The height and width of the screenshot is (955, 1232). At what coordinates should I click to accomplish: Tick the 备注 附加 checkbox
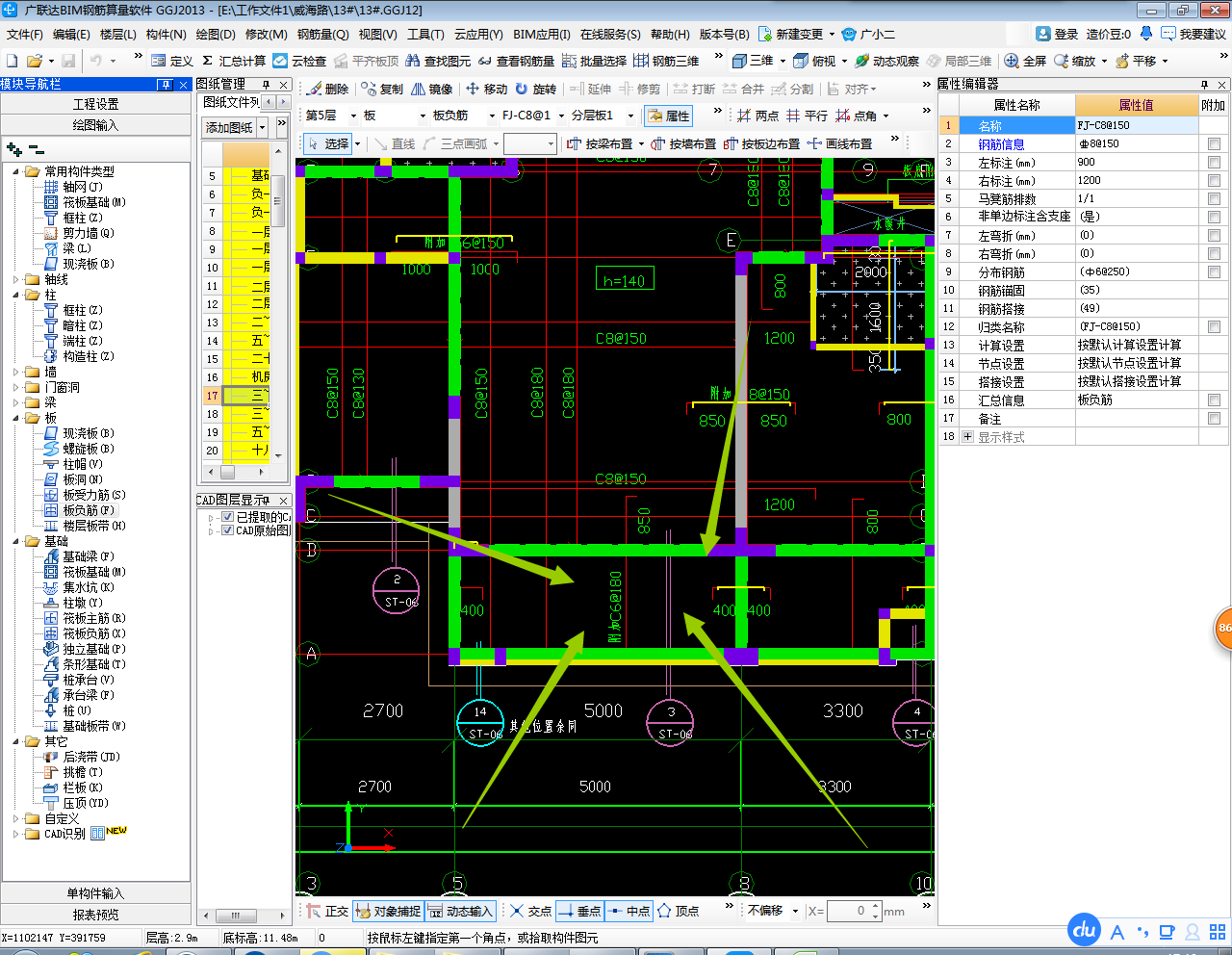coord(1214,419)
